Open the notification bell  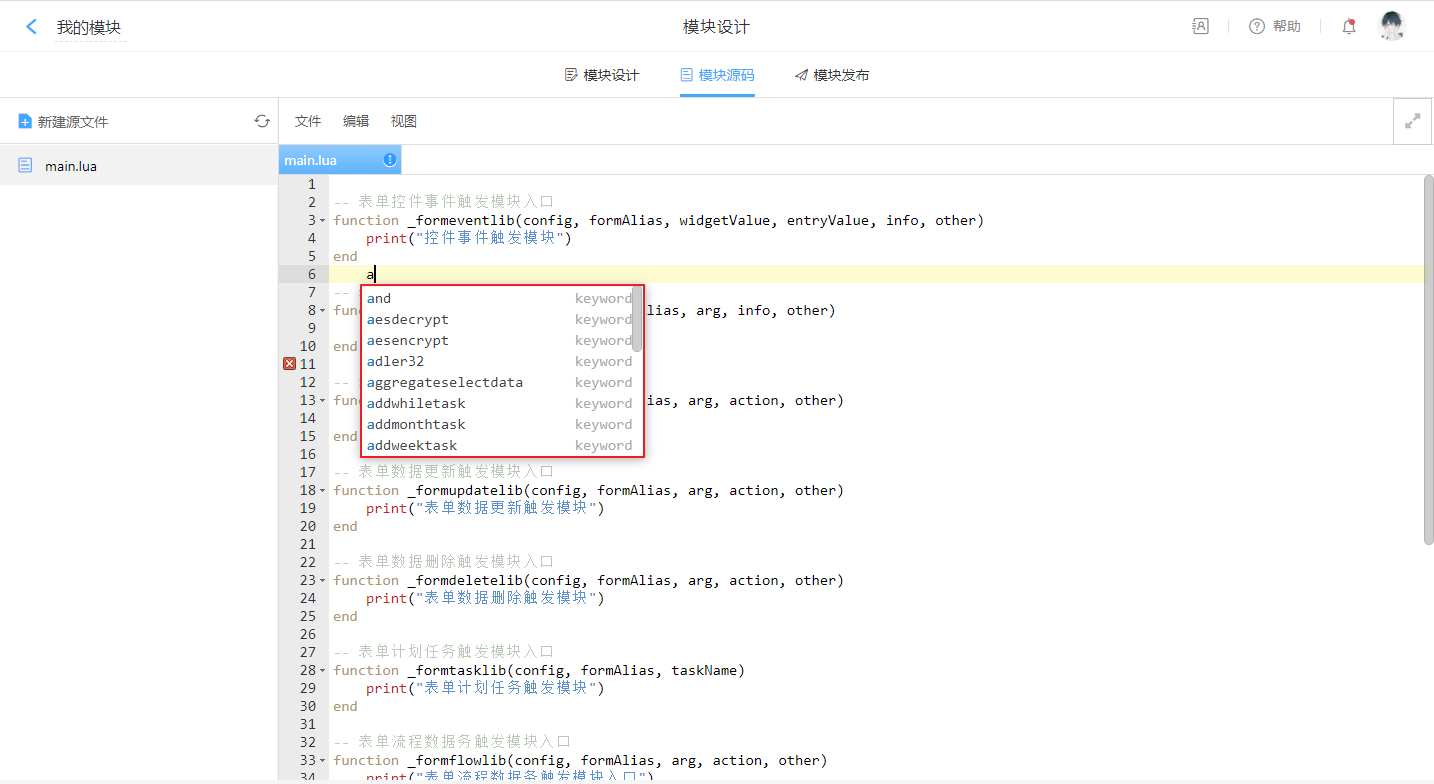pos(1349,27)
